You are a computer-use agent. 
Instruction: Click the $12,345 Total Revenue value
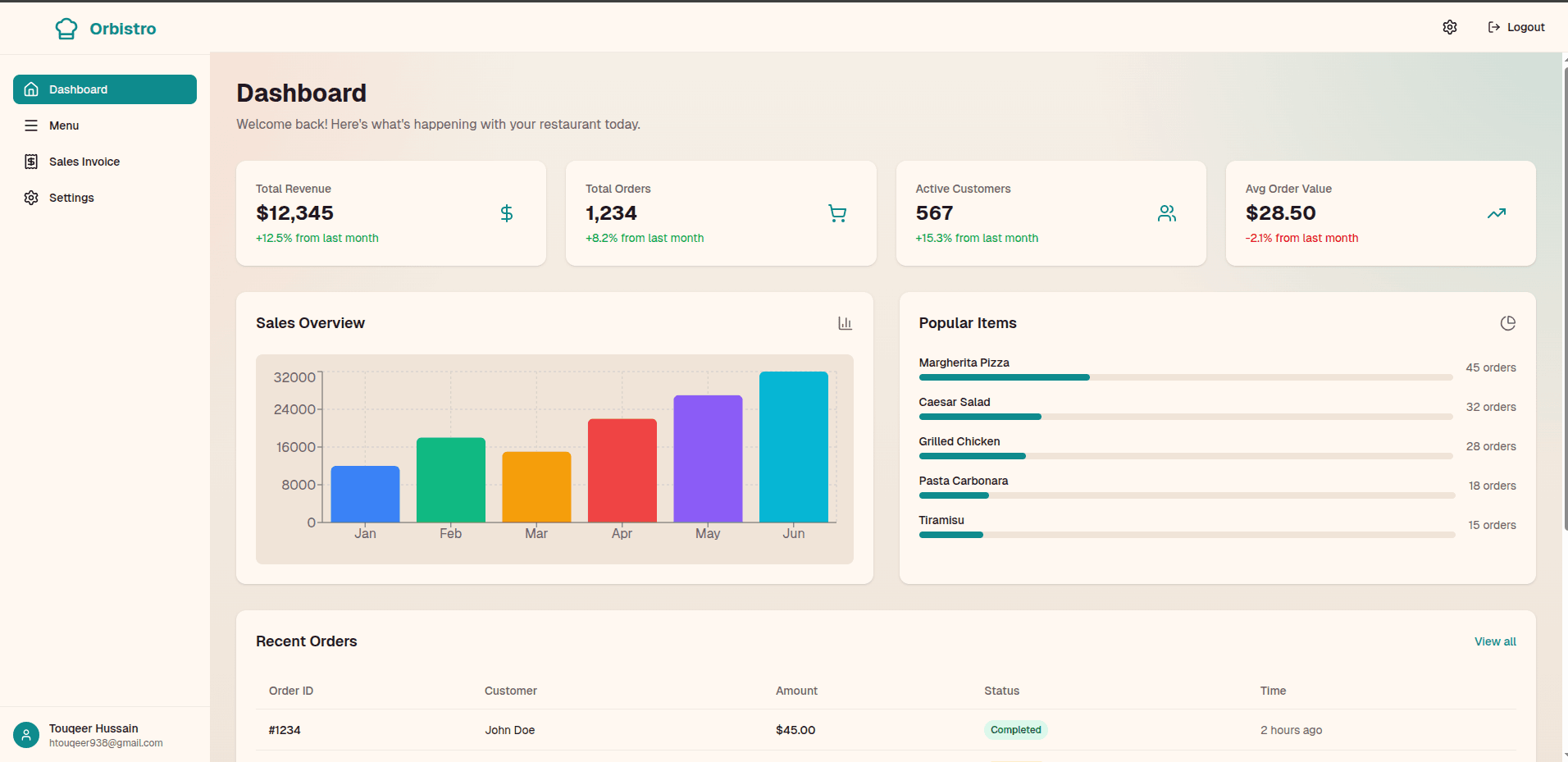point(294,213)
